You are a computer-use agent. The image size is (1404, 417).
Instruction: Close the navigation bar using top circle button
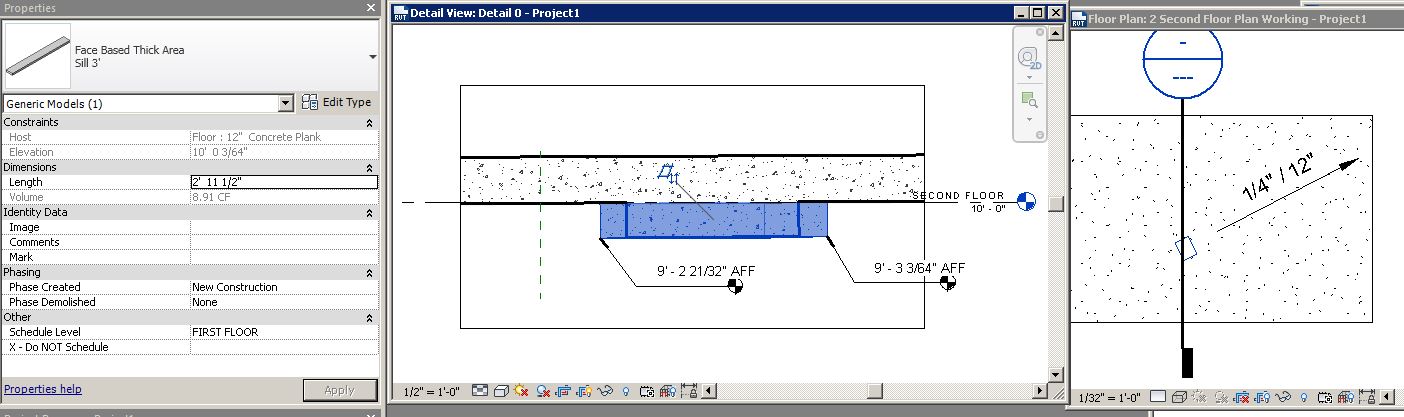click(1040, 33)
